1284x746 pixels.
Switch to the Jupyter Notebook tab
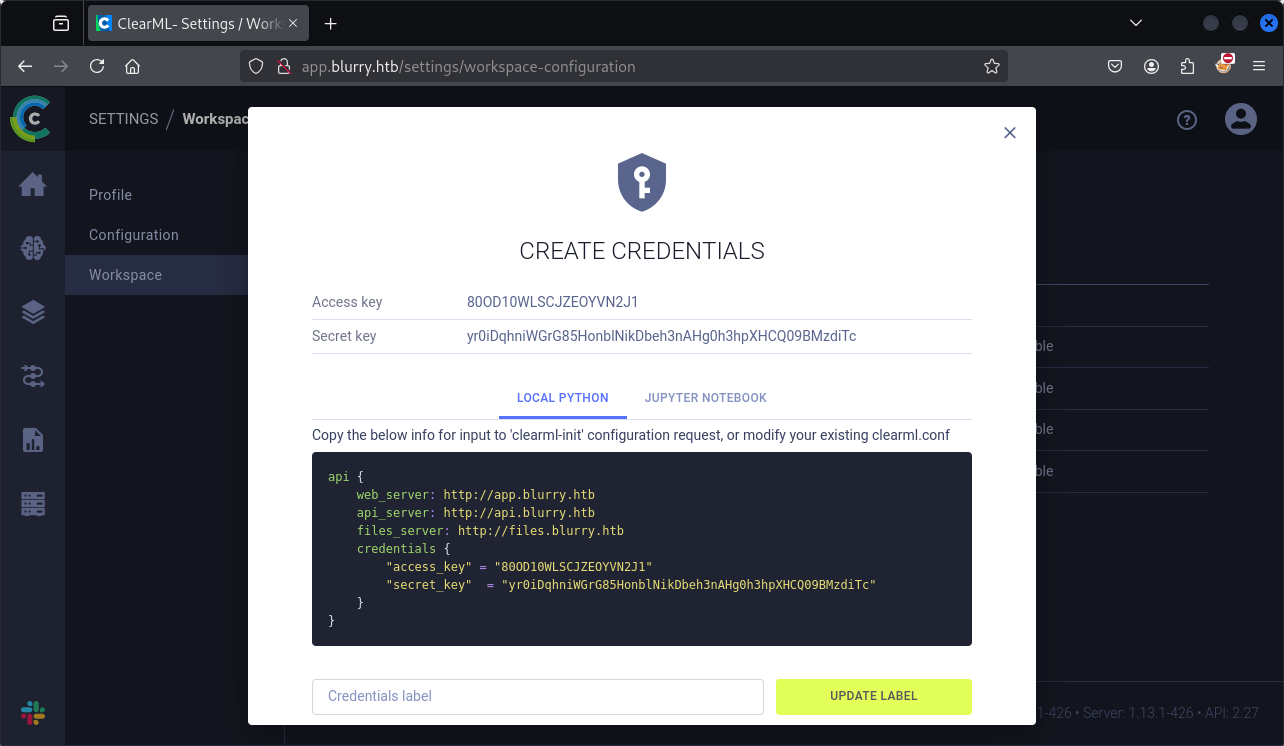(x=705, y=398)
